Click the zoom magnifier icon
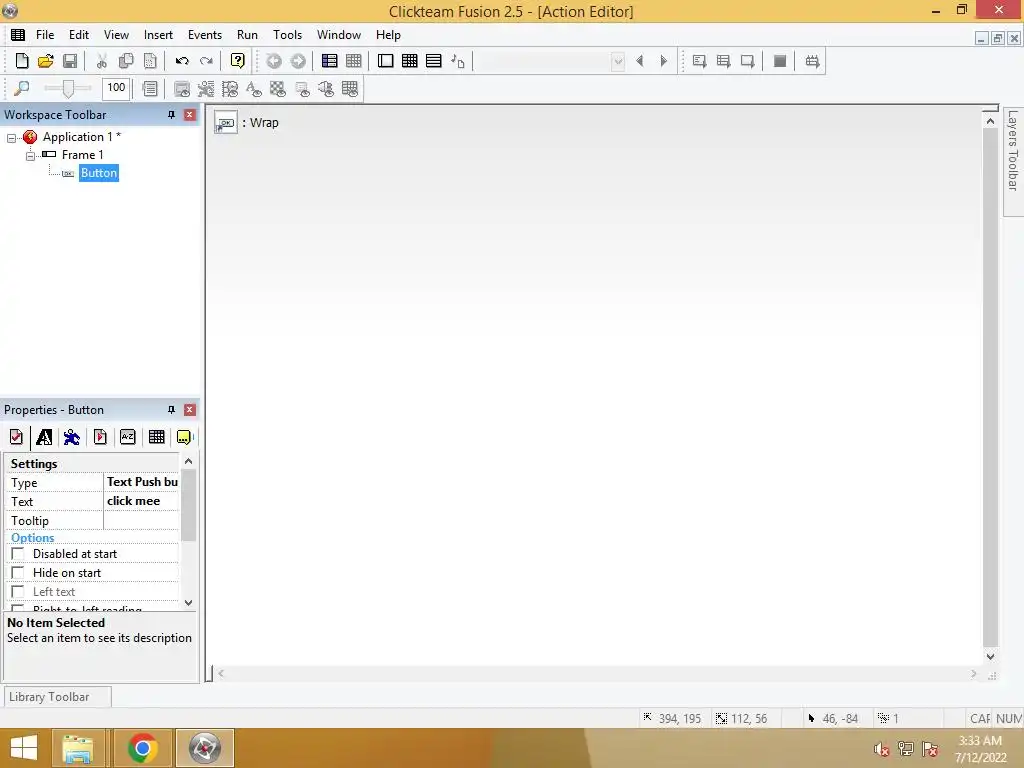Image resolution: width=1024 pixels, height=768 pixels. pyautogui.click(x=22, y=88)
